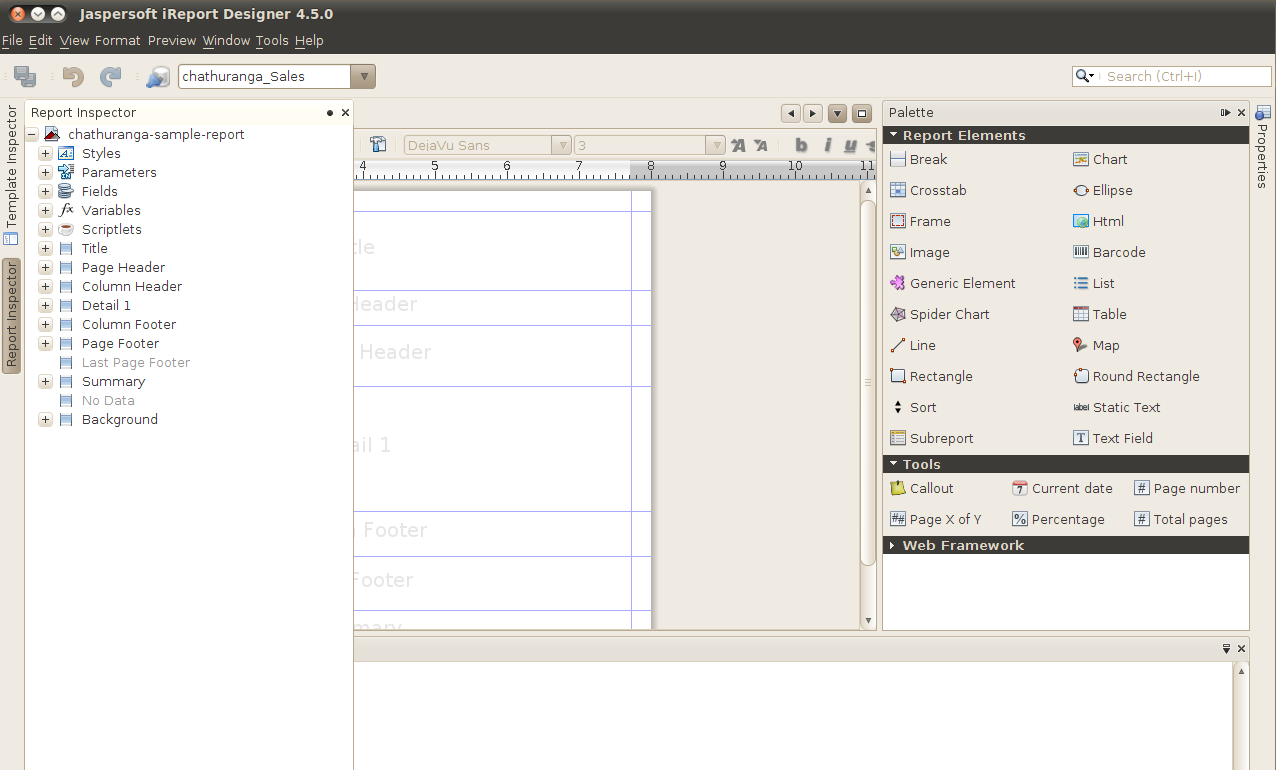The height and width of the screenshot is (770, 1276).
Task: Pick the Static Text element
Action: (1117, 407)
